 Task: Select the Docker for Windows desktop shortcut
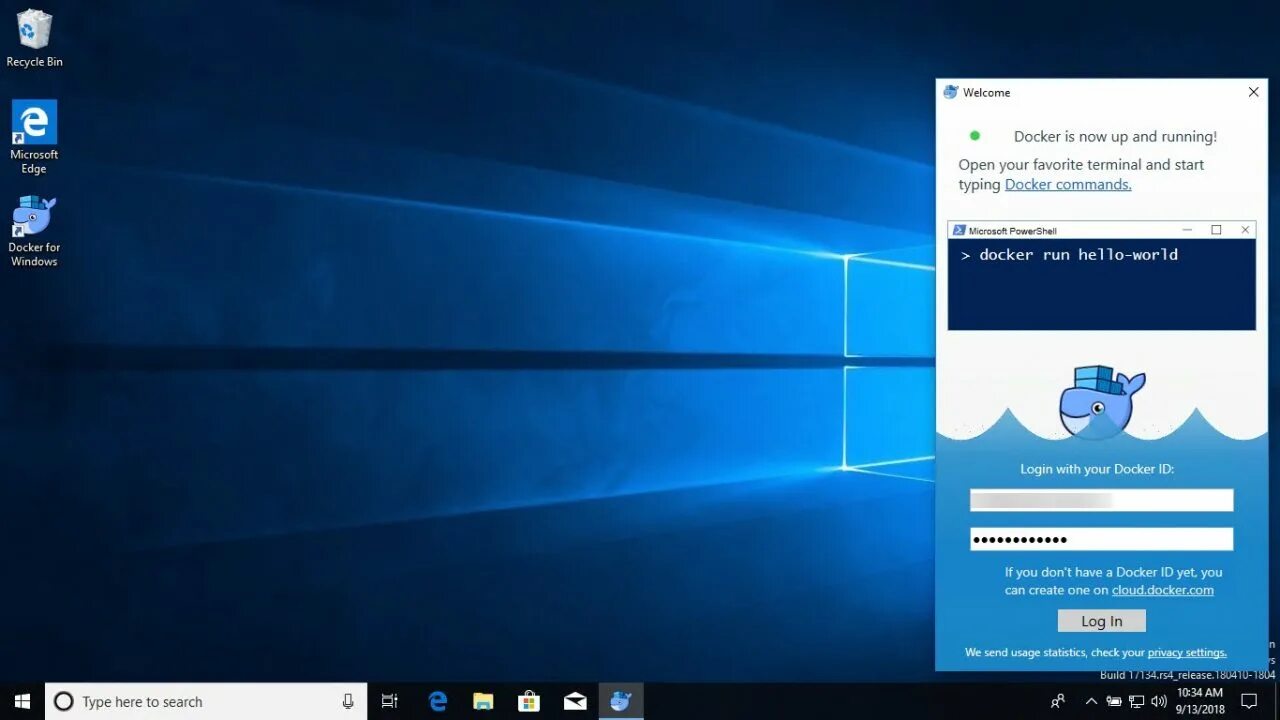pyautogui.click(x=34, y=231)
